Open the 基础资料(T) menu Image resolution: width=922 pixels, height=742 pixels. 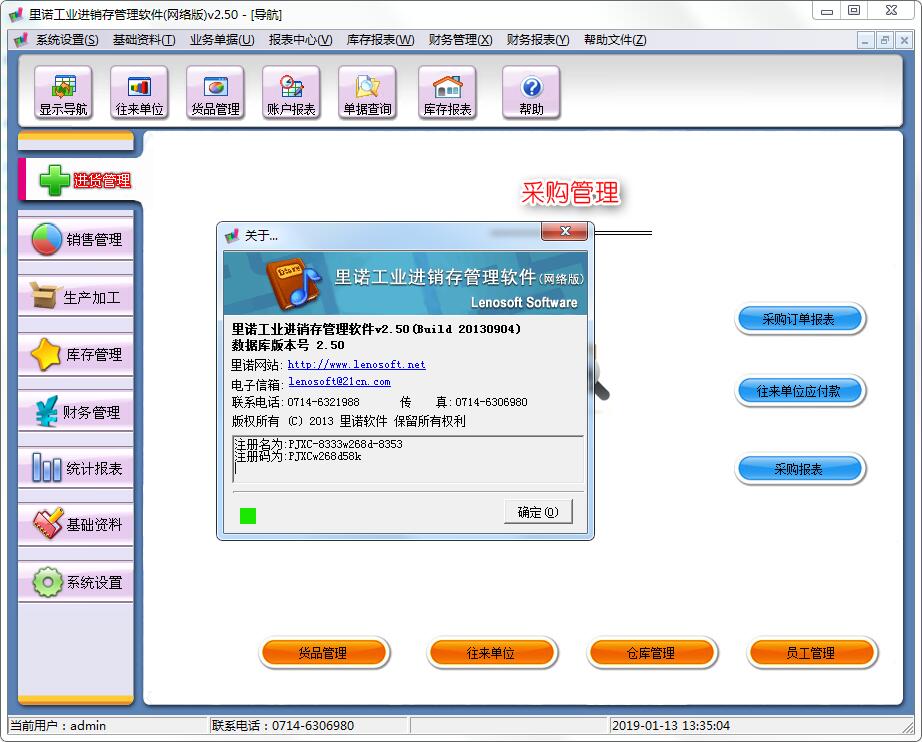coord(144,40)
